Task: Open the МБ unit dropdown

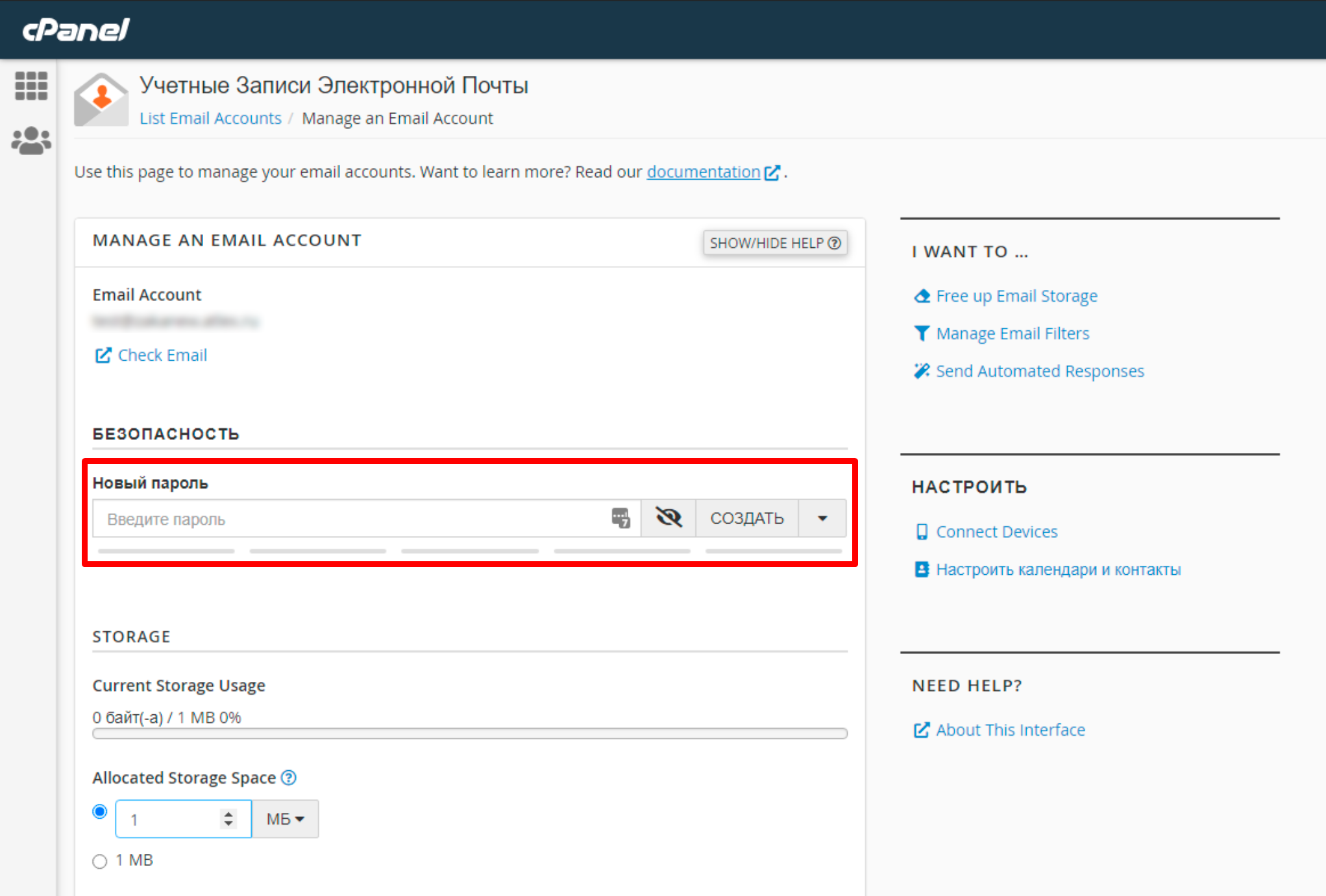Action: click(285, 819)
